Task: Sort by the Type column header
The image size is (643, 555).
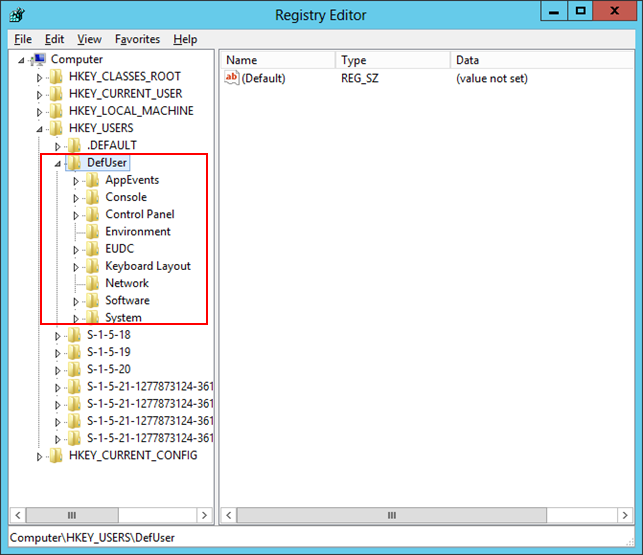Action: point(393,60)
